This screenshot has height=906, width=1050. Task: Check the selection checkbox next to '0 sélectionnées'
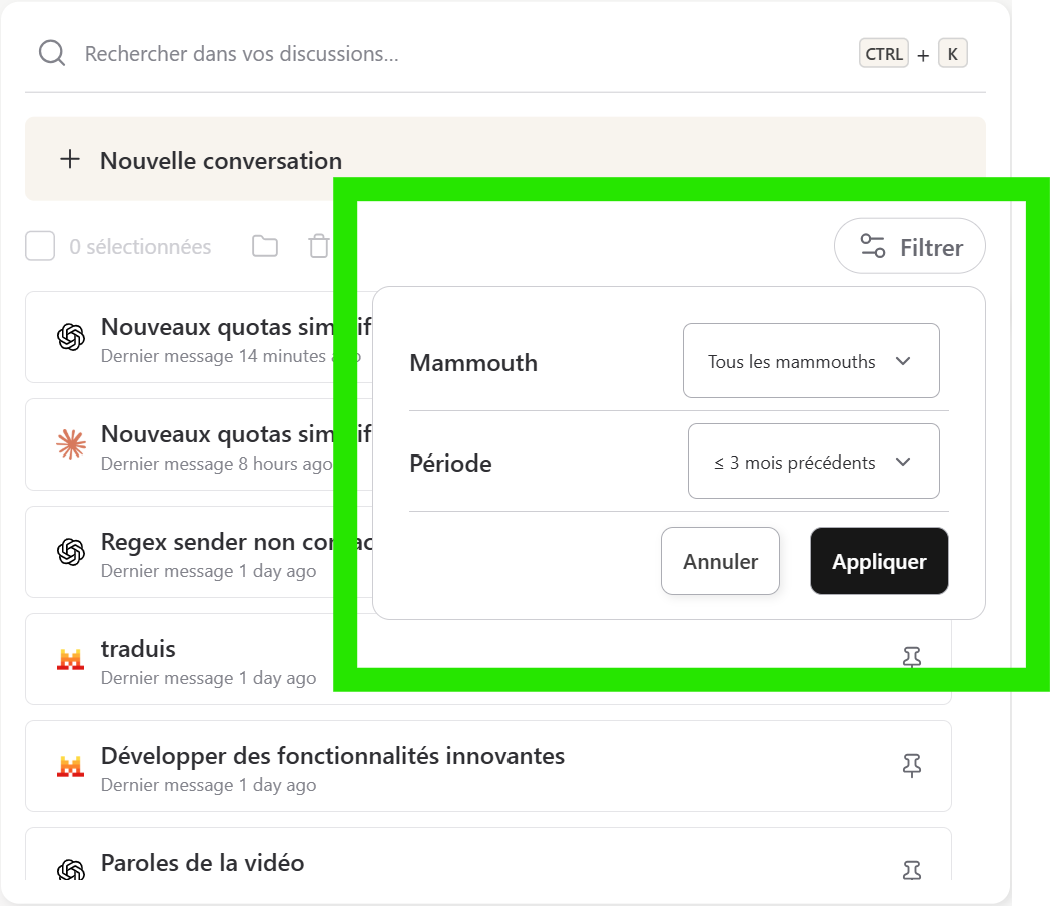pyautogui.click(x=40, y=246)
